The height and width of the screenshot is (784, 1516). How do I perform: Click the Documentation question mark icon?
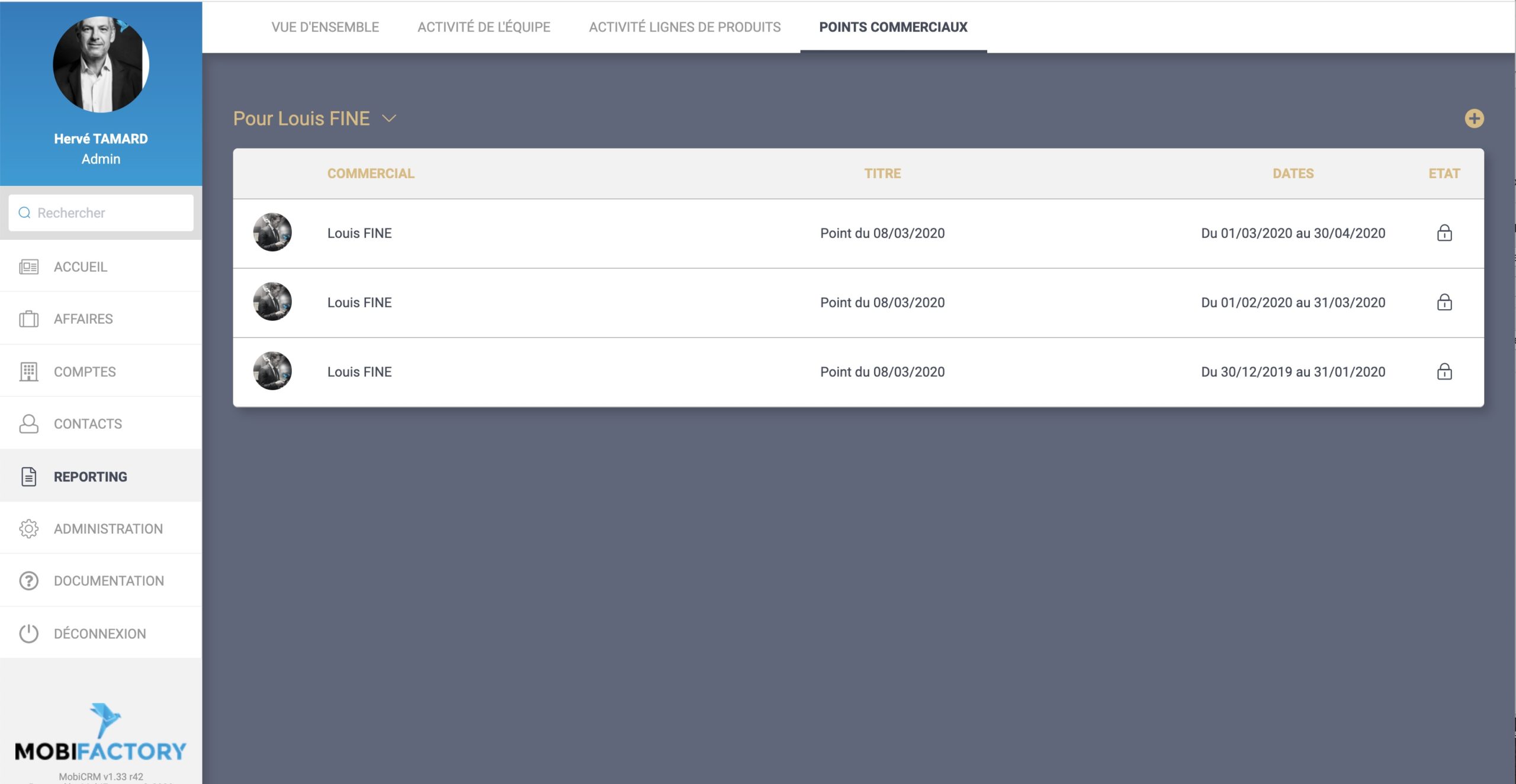pos(28,581)
